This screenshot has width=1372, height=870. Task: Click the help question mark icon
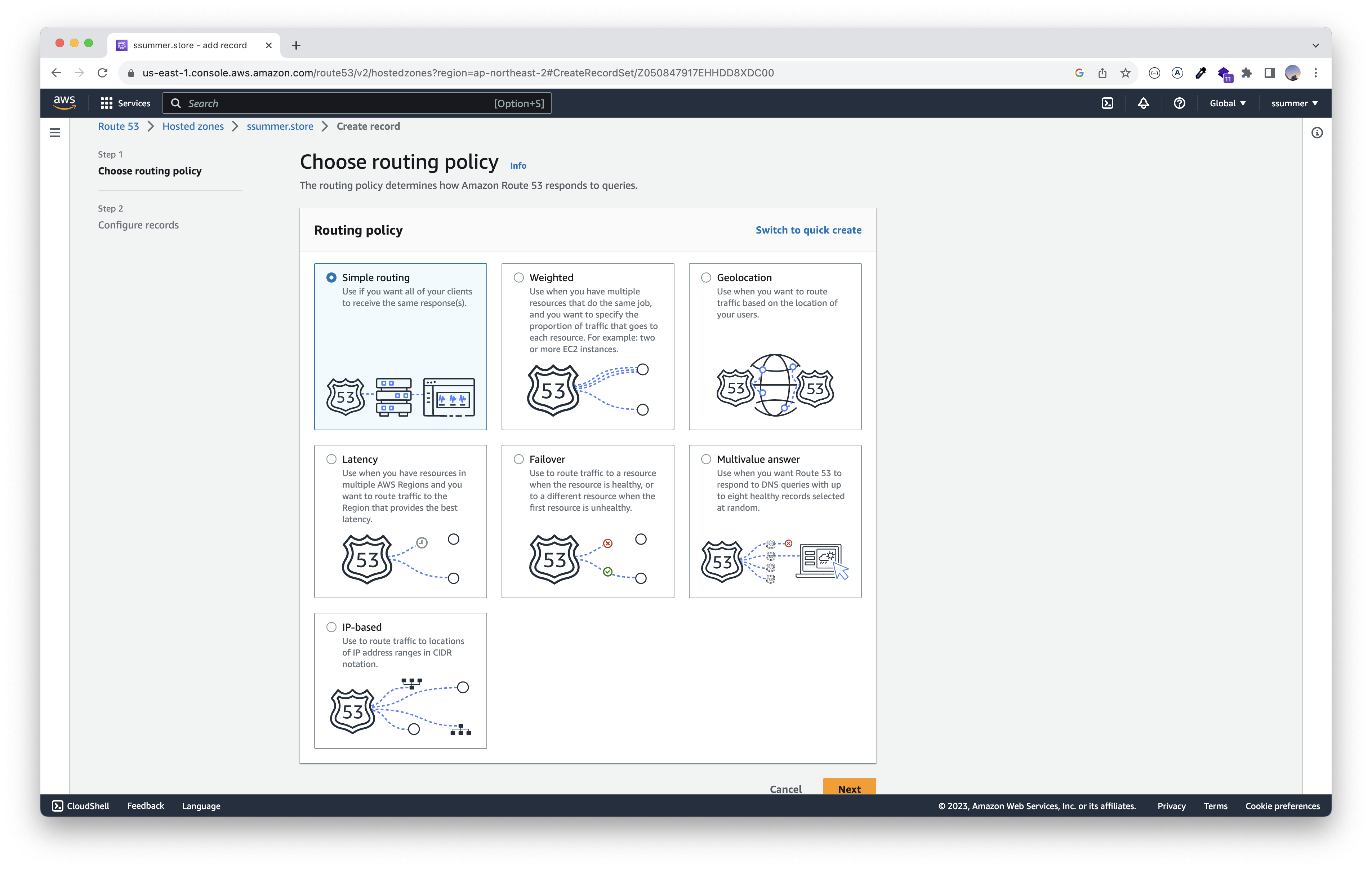tap(1179, 103)
